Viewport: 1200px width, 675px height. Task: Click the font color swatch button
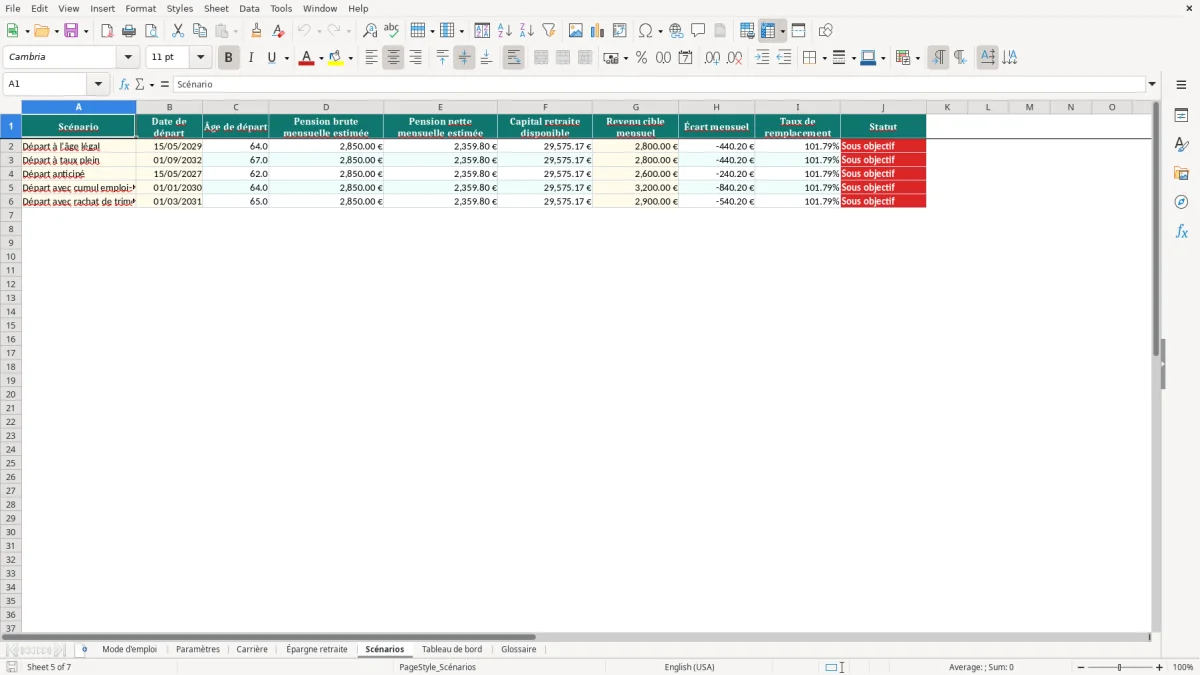click(306, 58)
